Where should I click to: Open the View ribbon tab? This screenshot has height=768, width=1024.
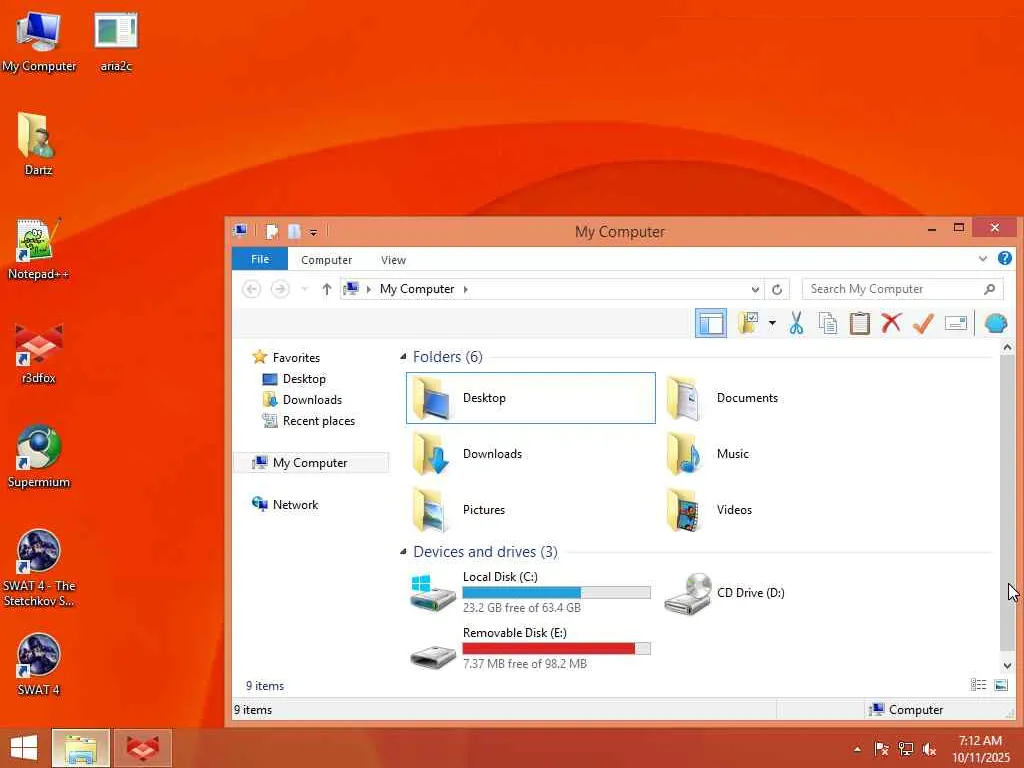(393, 260)
